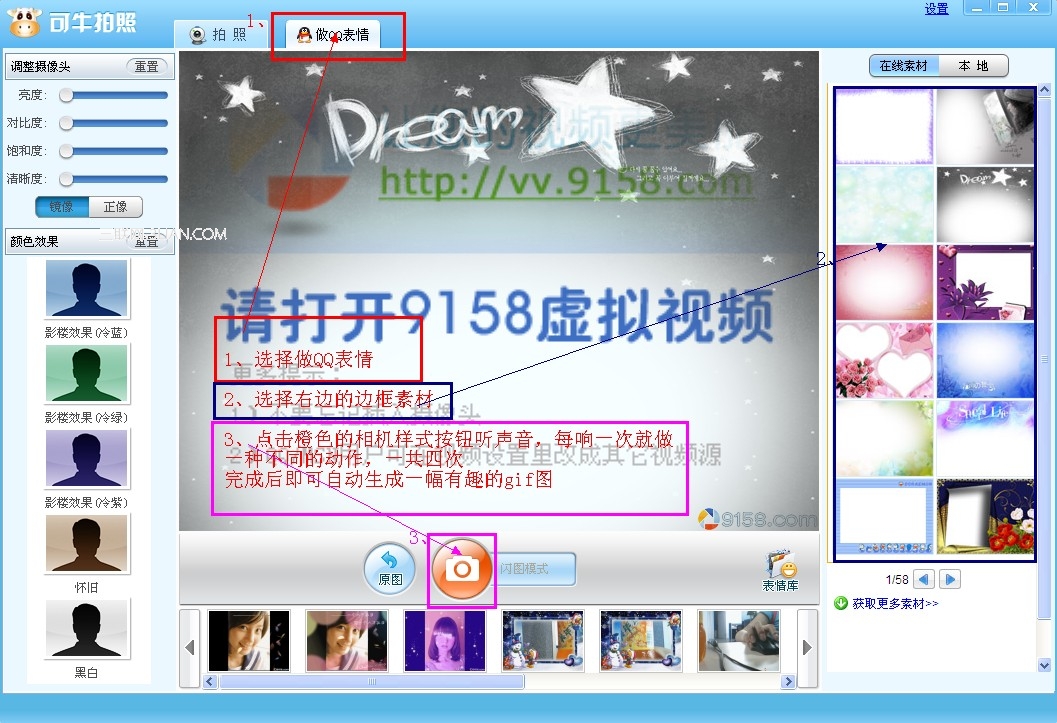
Task: Apply the 黑白 black-and-white effect
Action: pyautogui.click(x=86, y=629)
